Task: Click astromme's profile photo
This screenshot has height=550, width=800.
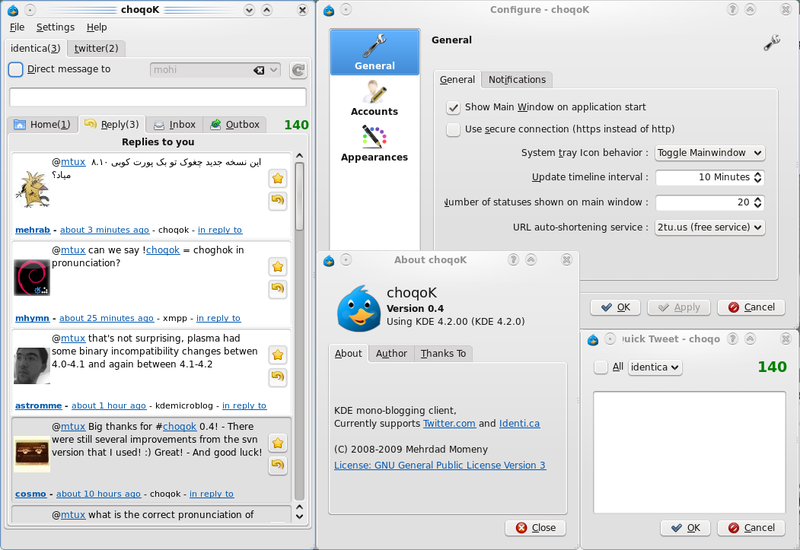Action: coord(32,365)
